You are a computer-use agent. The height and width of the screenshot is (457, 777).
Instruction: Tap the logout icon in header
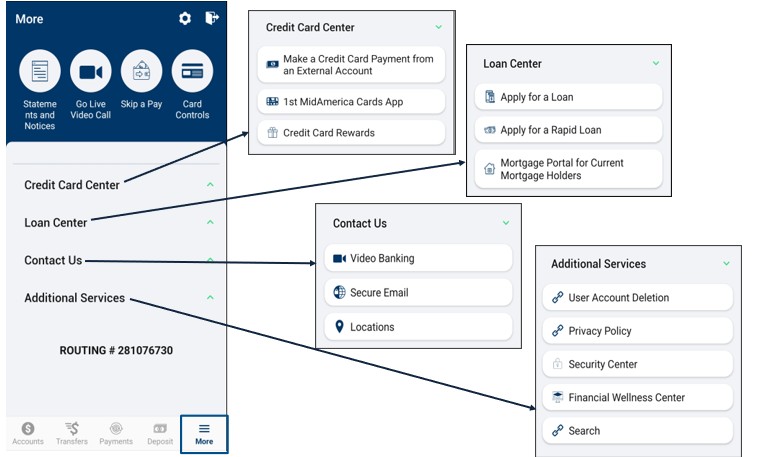click(x=211, y=18)
